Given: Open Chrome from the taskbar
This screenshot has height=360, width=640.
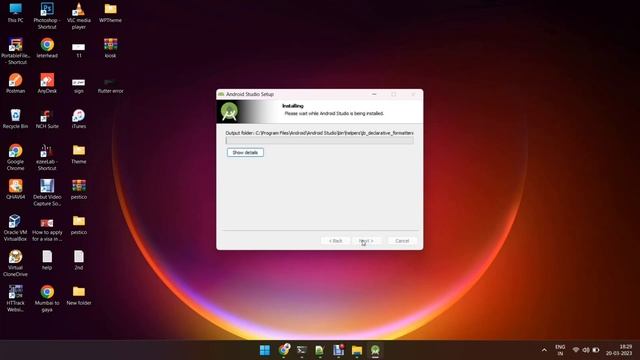Looking at the screenshot, I should point(284,350).
